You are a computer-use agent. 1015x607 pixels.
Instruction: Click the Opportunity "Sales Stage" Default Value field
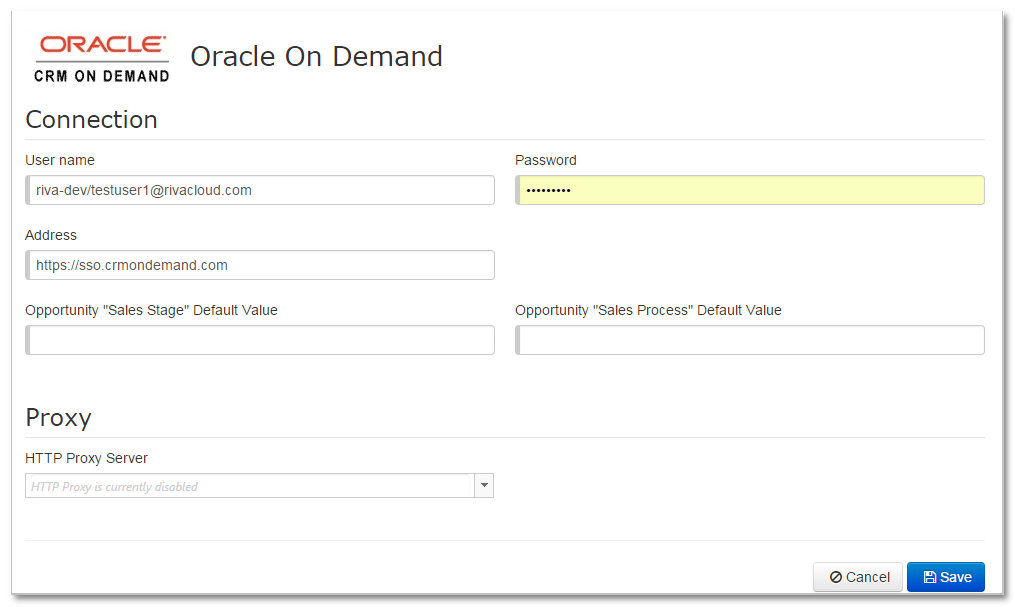(x=260, y=340)
